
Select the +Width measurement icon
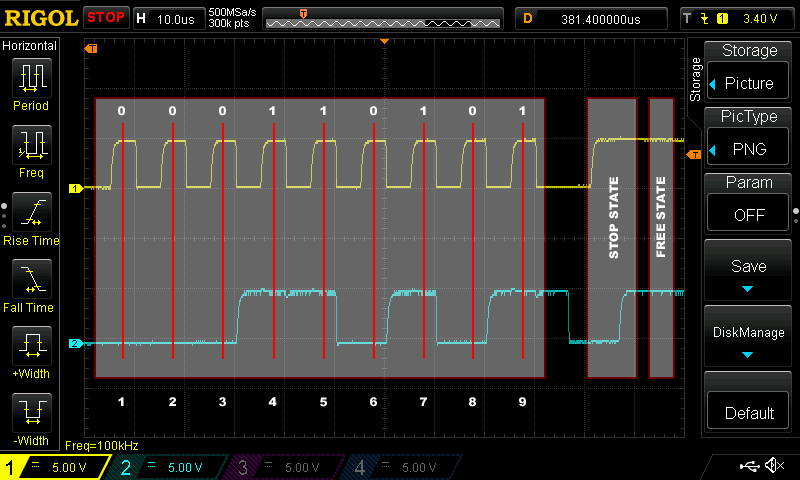click(32, 346)
